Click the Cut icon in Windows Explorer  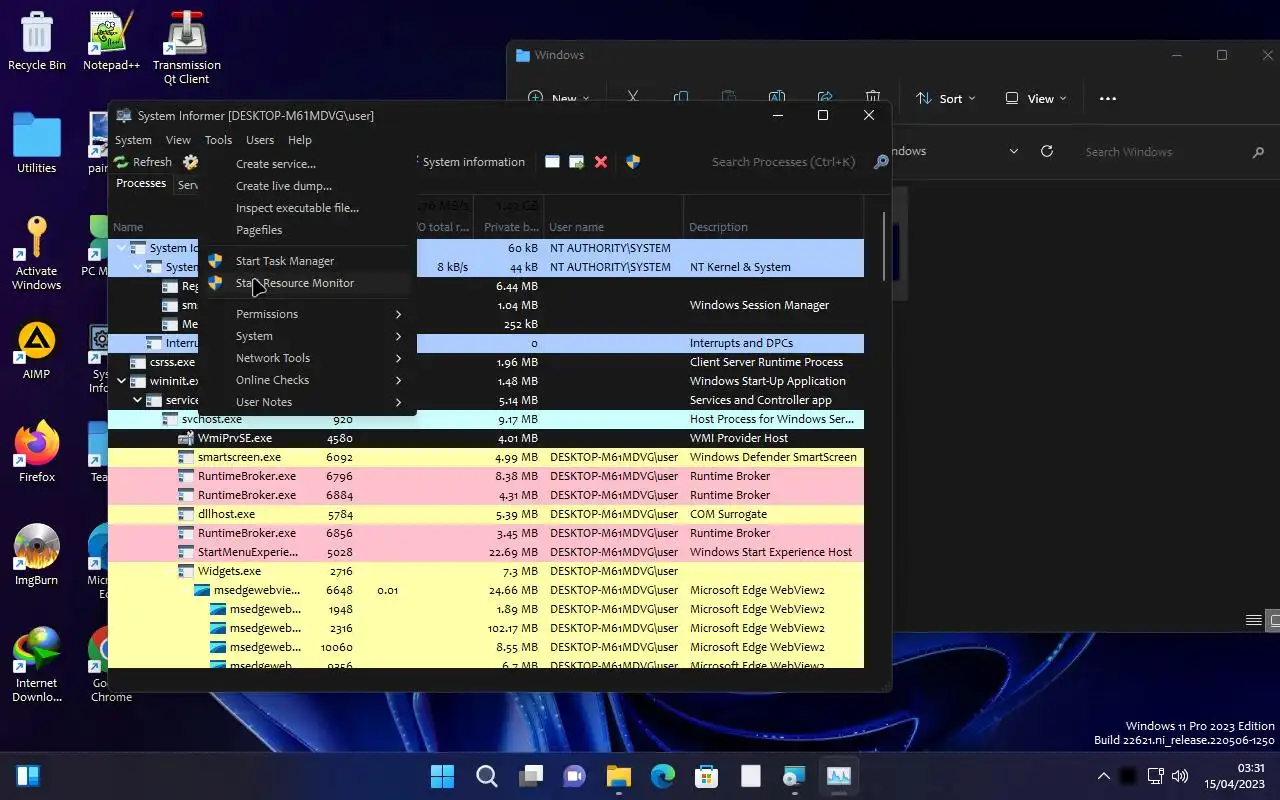click(633, 98)
